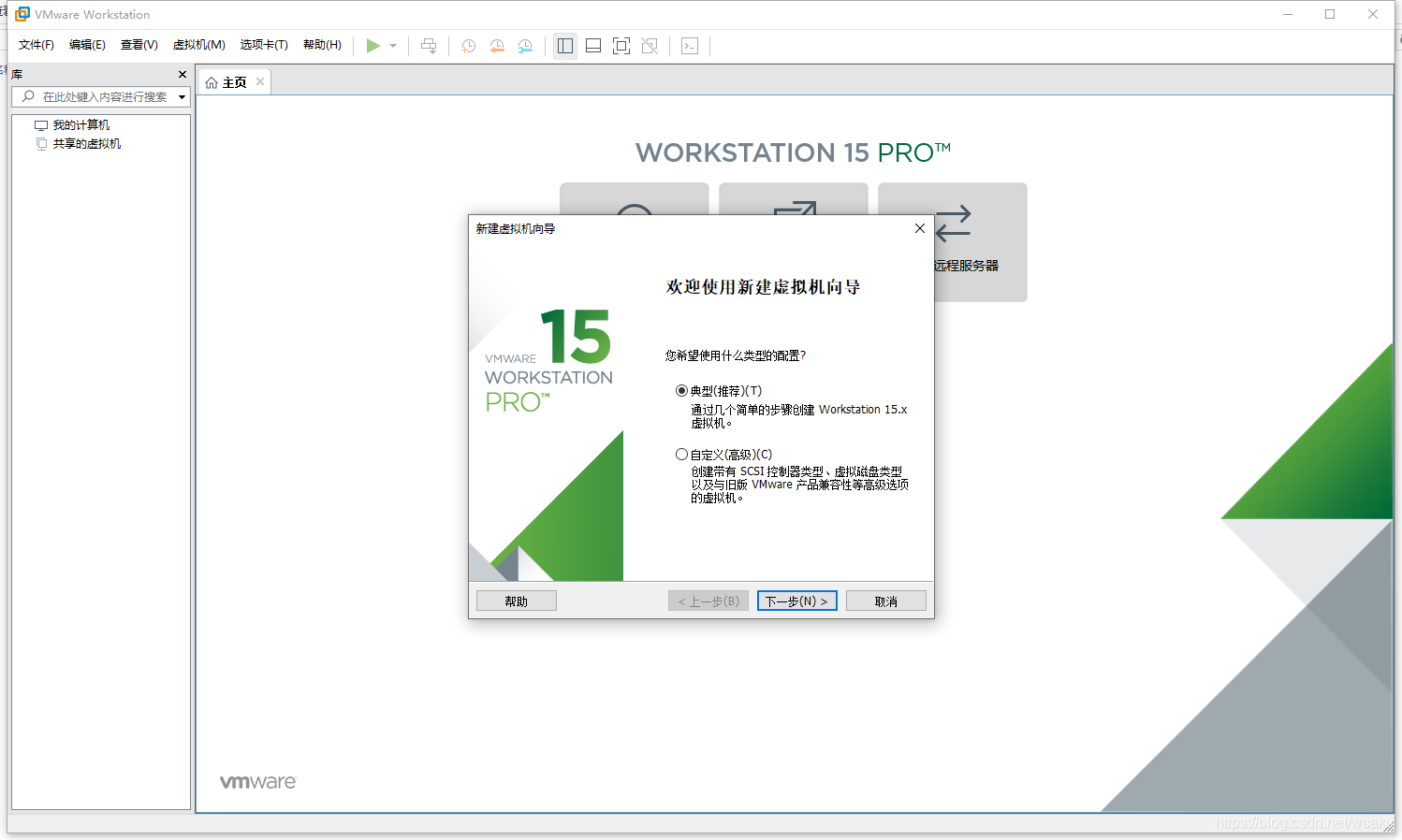Image resolution: width=1402 pixels, height=840 pixels.
Task: Open the 帮助(H) menu
Action: pos(322,45)
